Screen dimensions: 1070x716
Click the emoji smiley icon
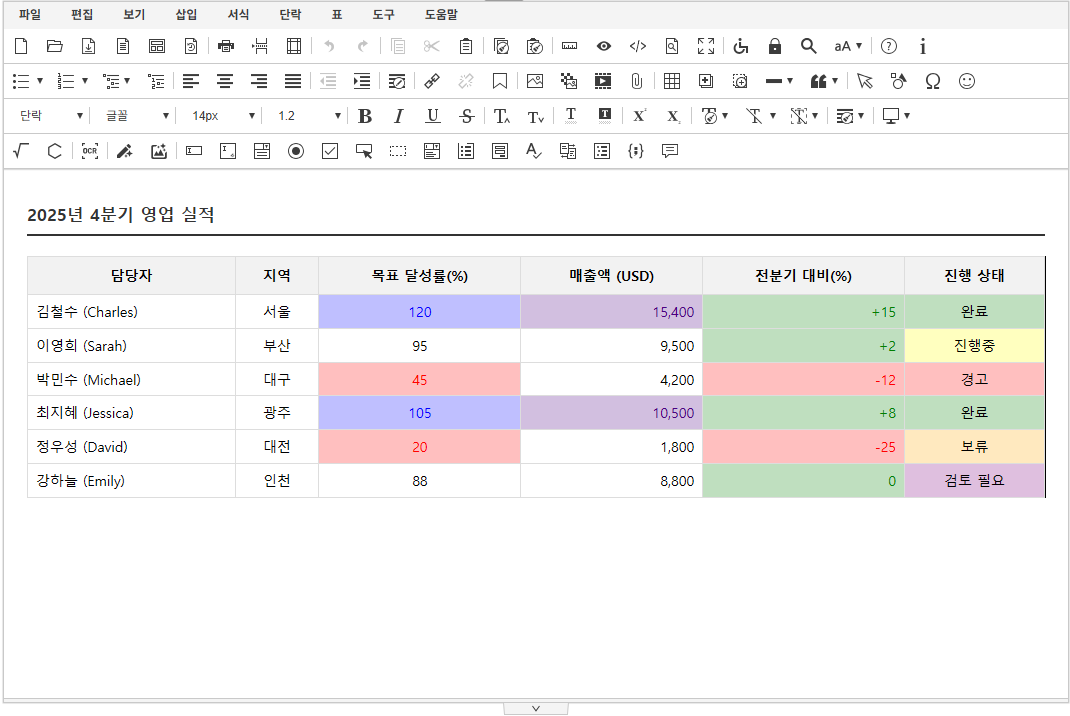[x=967, y=81]
